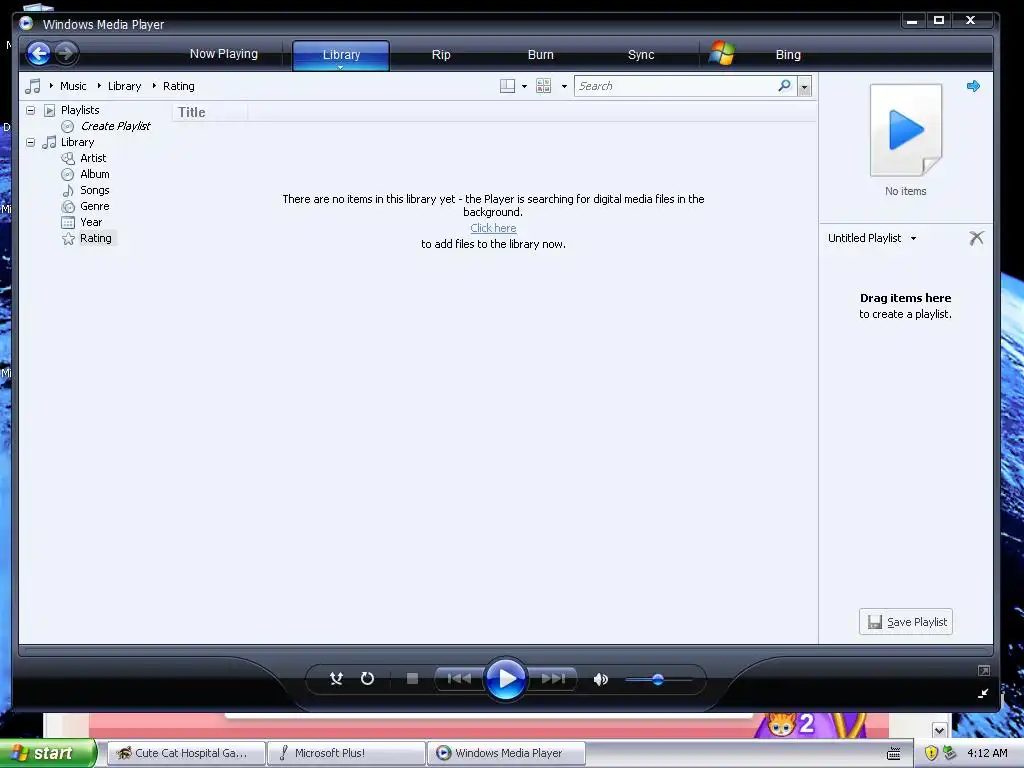Switch to the Burn tab
Viewport: 1024px width, 768px height.
[541, 55]
